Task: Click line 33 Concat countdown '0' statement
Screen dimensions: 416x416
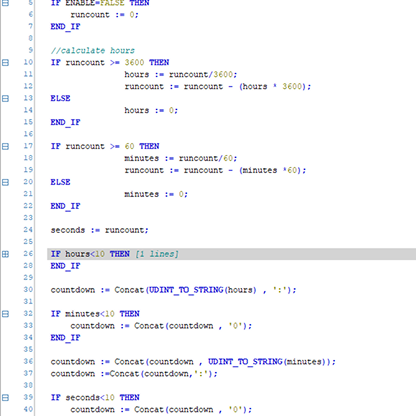Action: (161, 326)
